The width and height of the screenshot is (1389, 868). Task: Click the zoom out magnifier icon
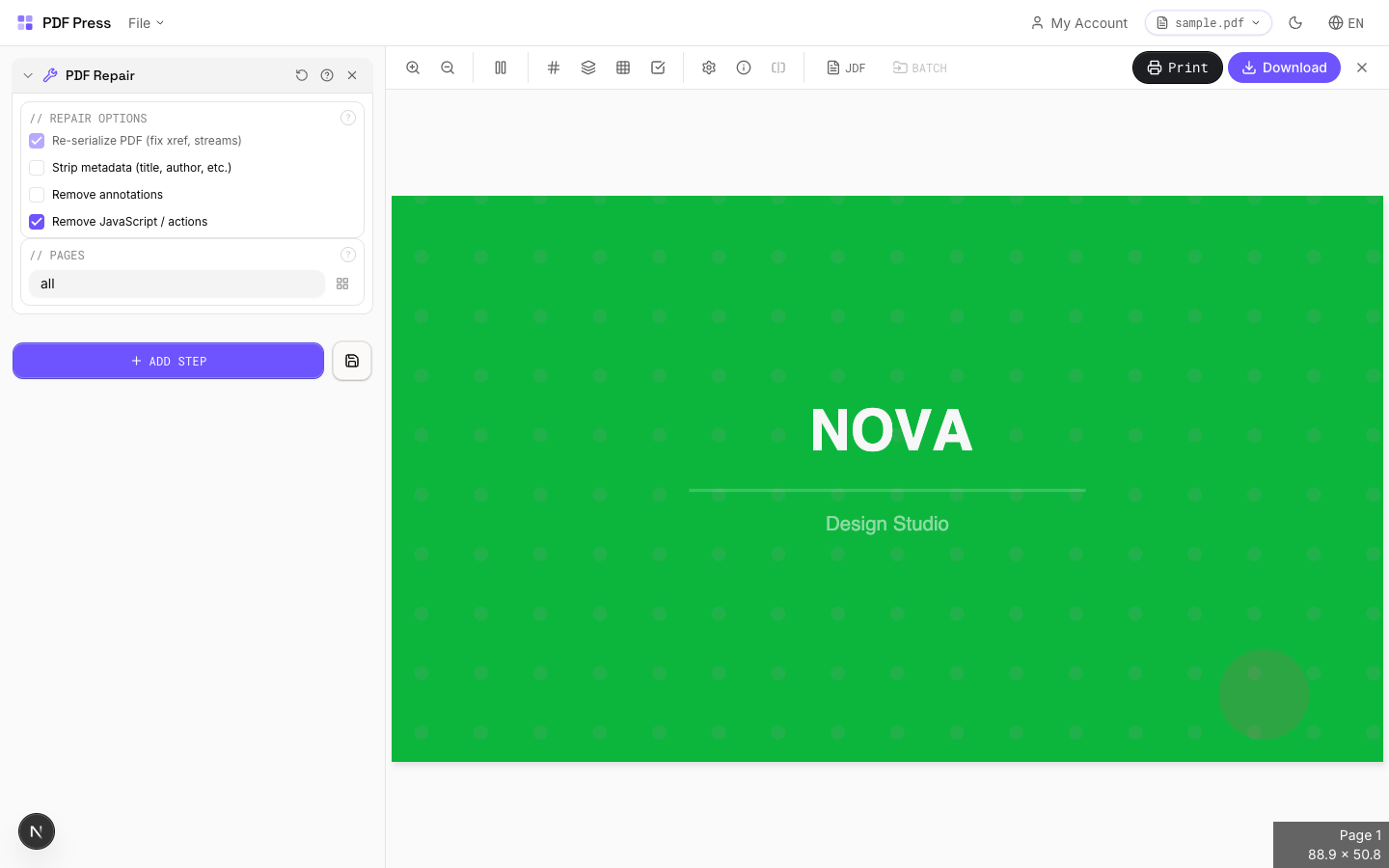tap(448, 68)
